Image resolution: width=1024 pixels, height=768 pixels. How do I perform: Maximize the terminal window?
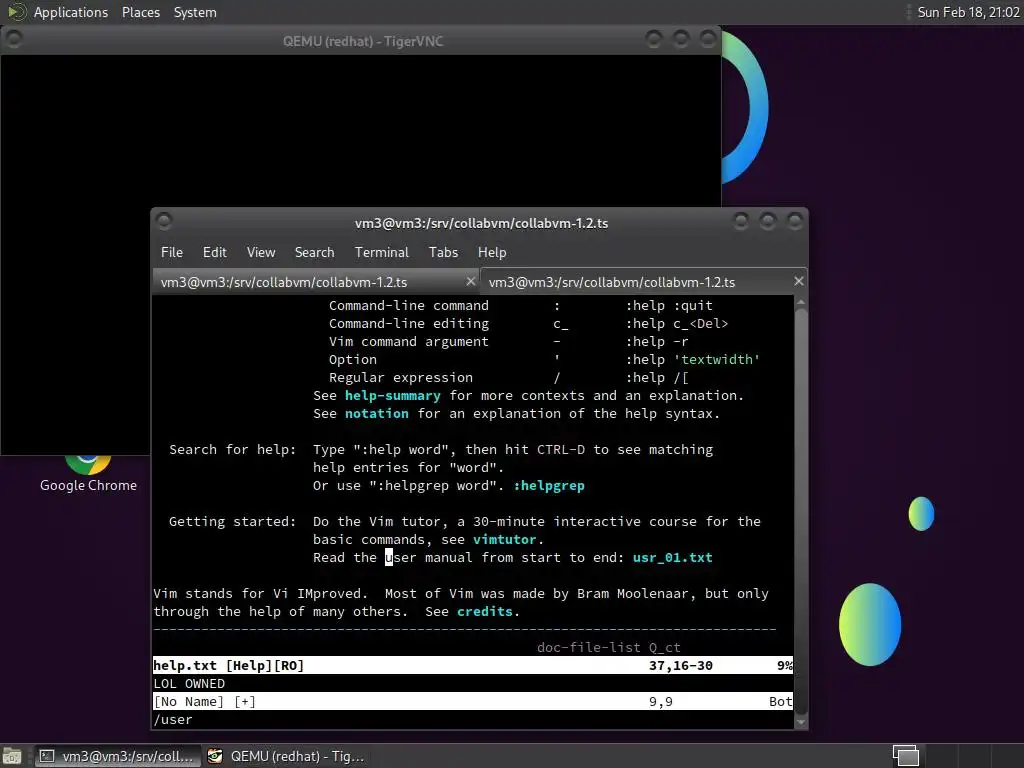[767, 221]
